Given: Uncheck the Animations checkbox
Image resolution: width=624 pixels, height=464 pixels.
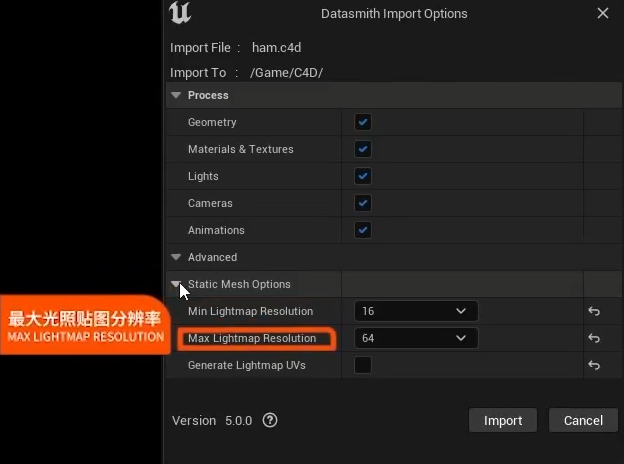Looking at the screenshot, I should 363,230.
